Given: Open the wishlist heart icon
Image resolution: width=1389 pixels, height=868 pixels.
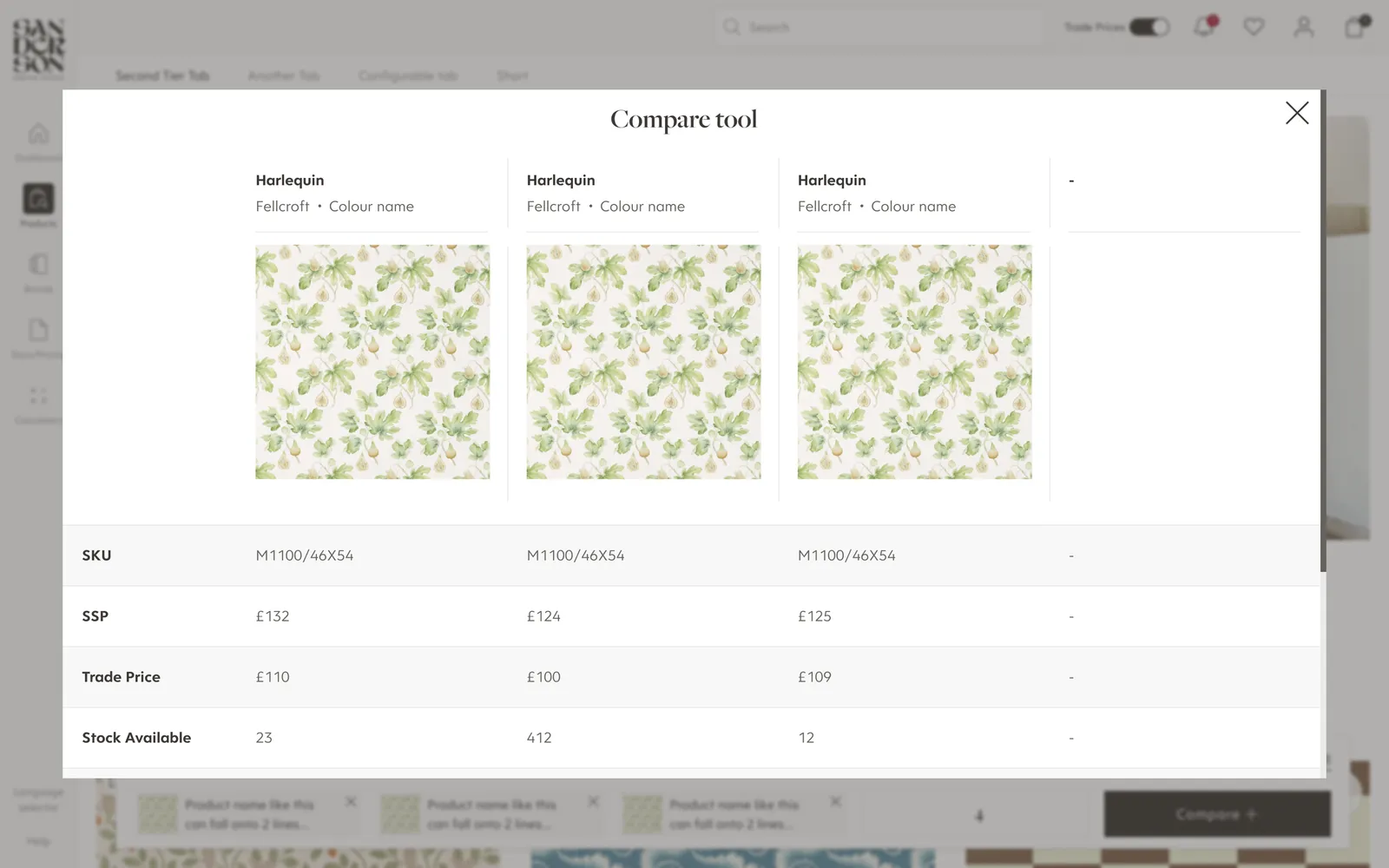Looking at the screenshot, I should click(1254, 27).
